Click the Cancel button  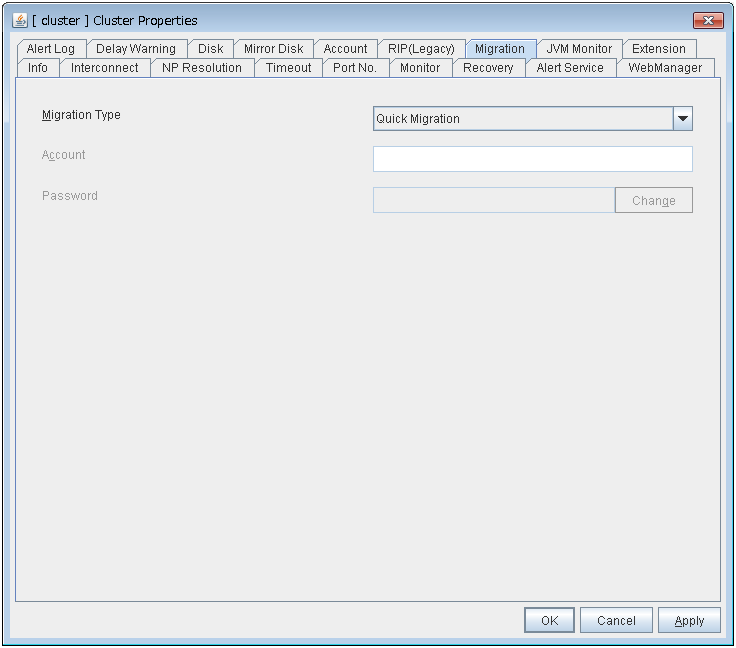(x=616, y=620)
